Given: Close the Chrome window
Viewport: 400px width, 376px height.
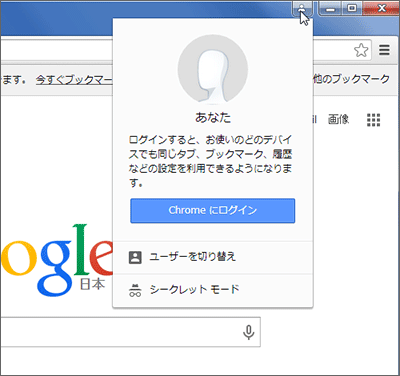Looking at the screenshot, I should point(381,8).
